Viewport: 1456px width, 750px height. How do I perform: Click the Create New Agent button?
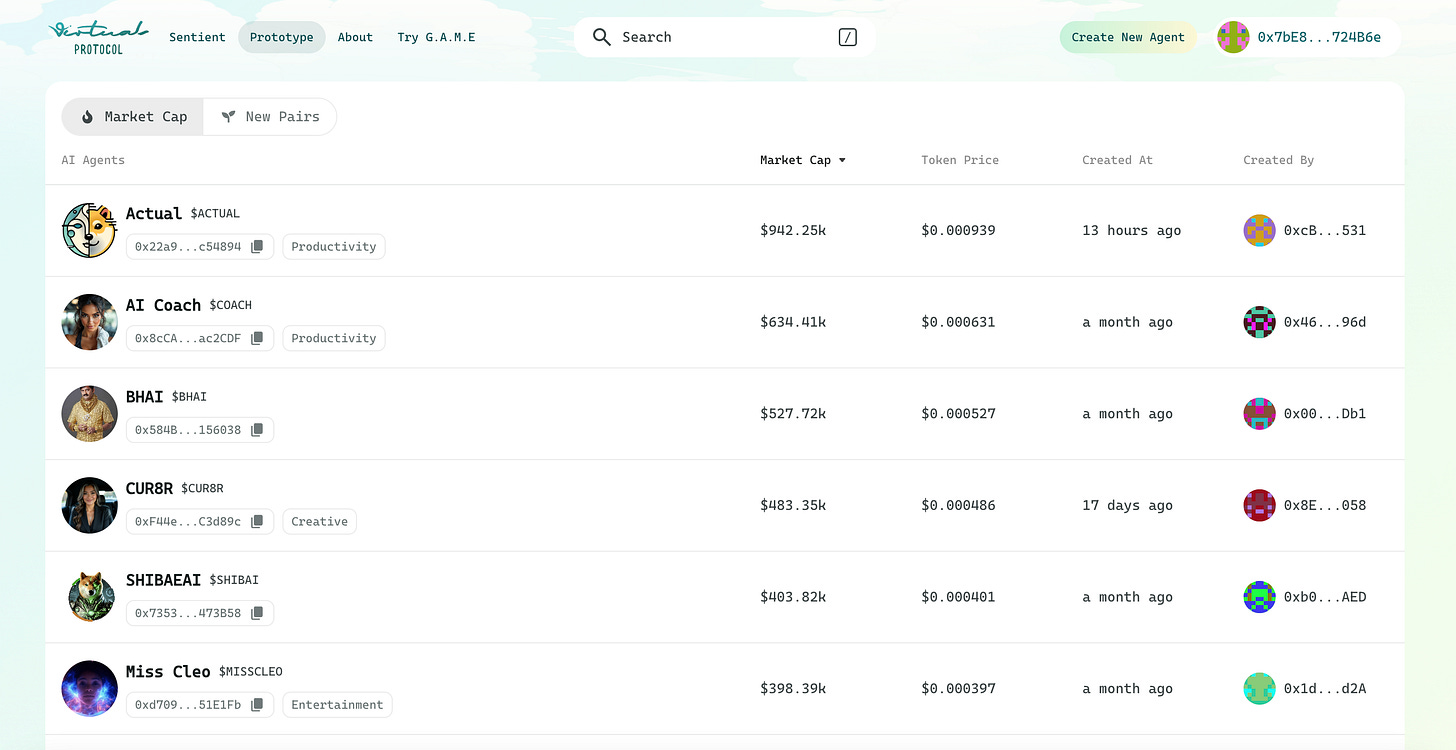pyautogui.click(x=1128, y=37)
